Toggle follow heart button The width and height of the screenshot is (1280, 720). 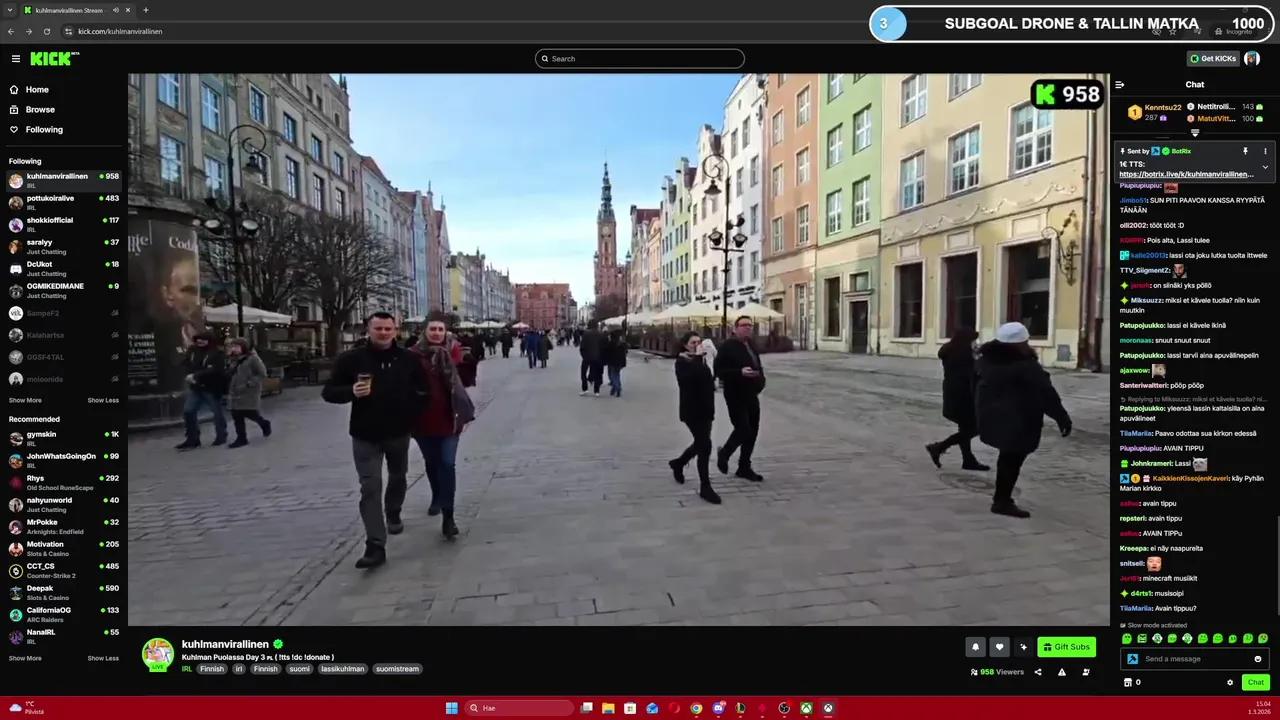click(x=999, y=647)
